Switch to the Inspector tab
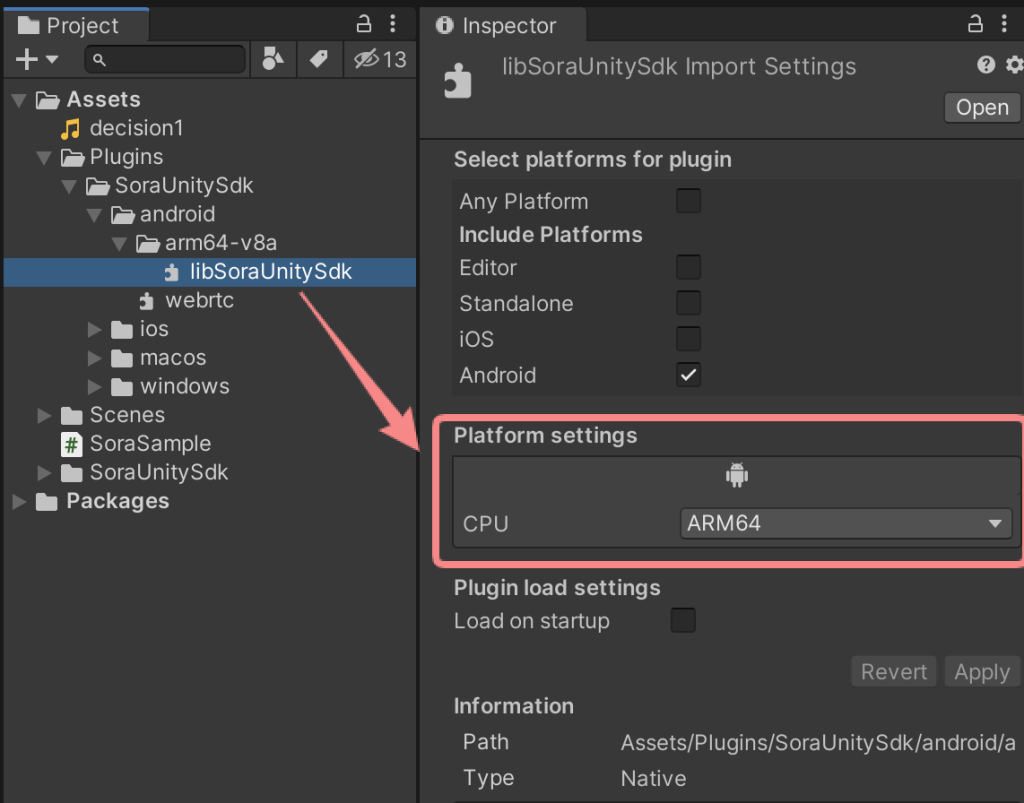 (x=503, y=25)
